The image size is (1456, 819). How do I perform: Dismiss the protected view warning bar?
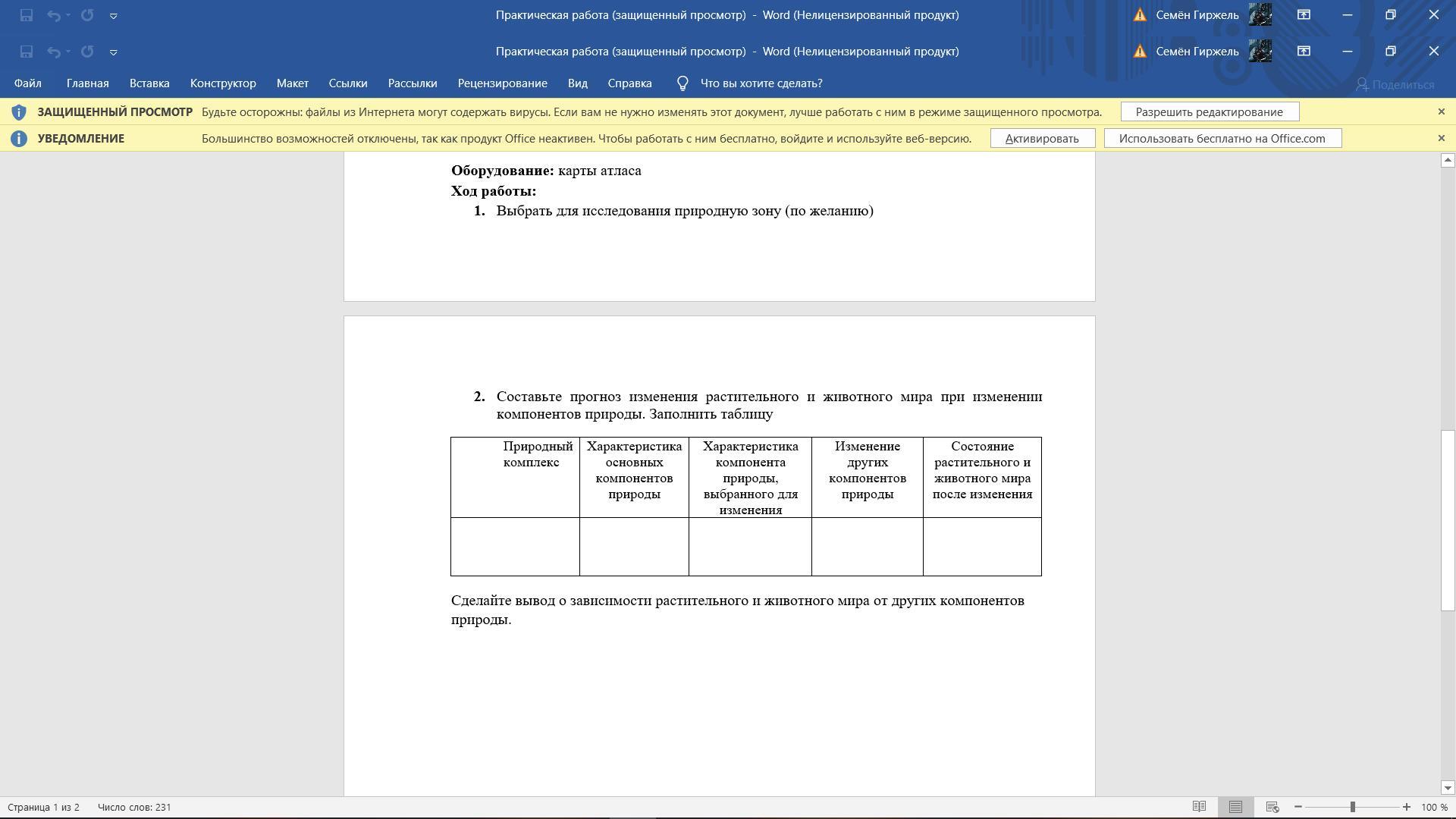point(1442,111)
